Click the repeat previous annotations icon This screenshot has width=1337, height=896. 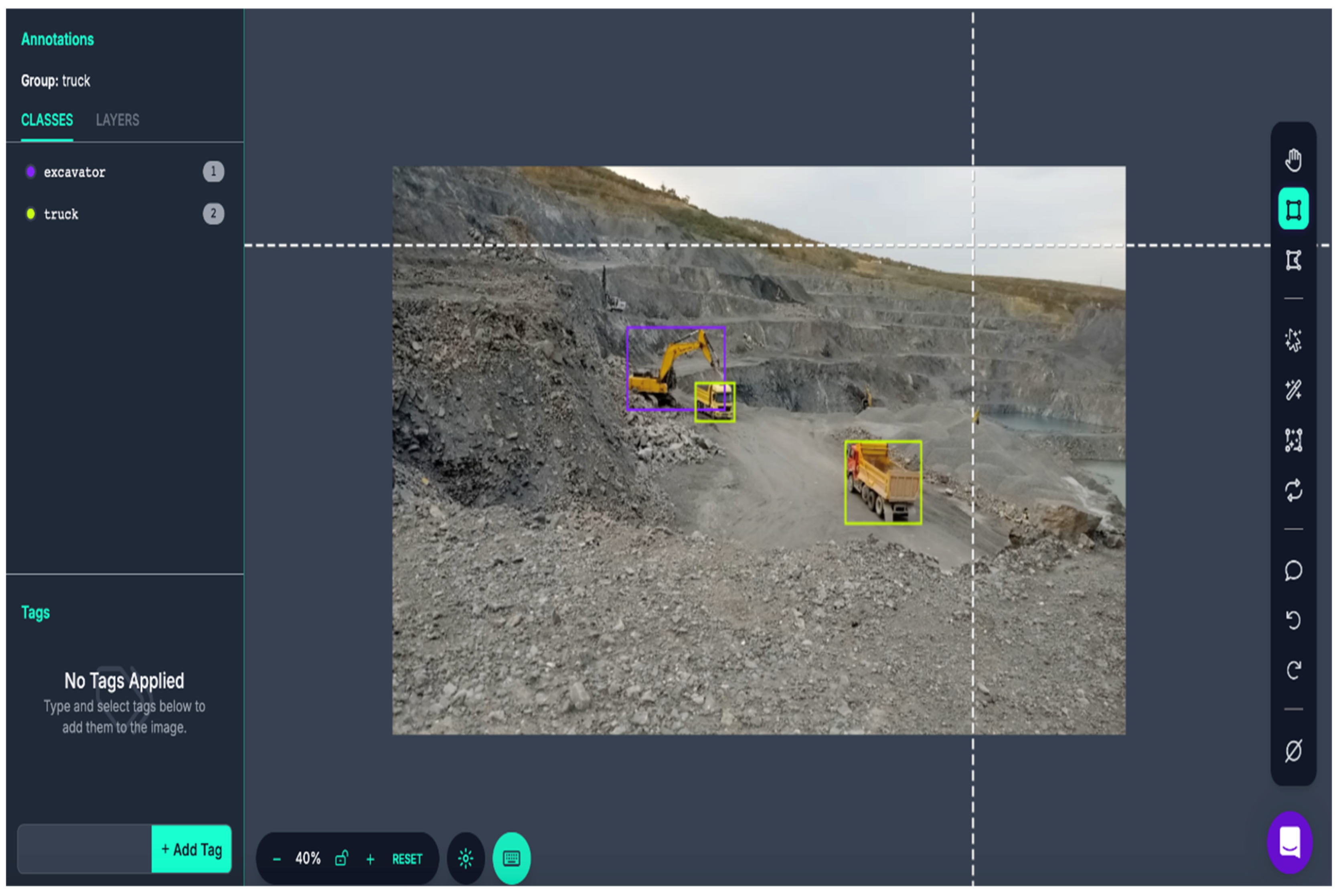1293,490
